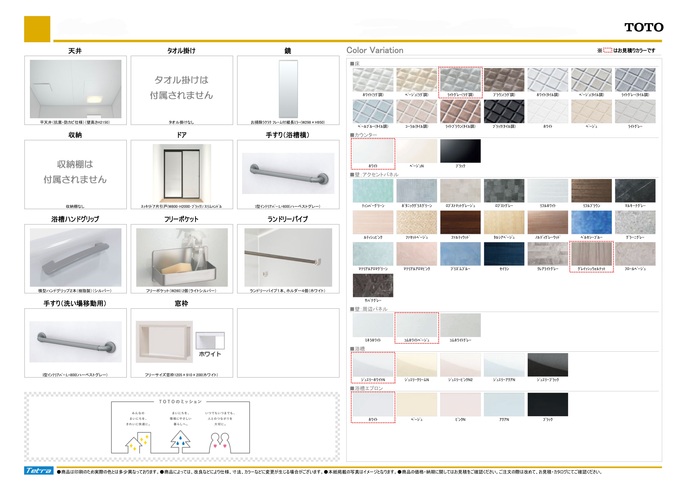The height and width of the screenshot is (481, 680).
Task: Select the 手すり(洗い場移動用) handrail image
Action: point(75,340)
